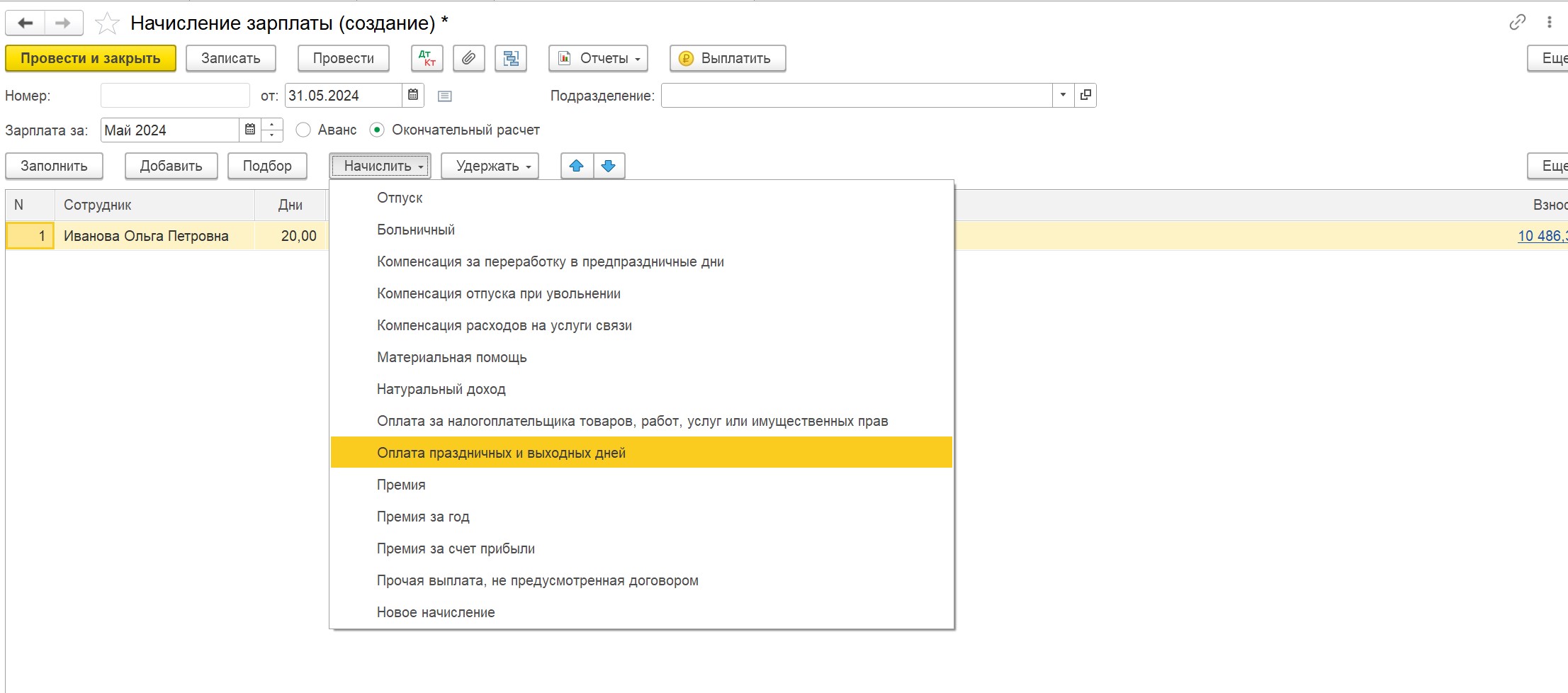Image resolution: width=1568 pixels, height=693 pixels.
Task: Click Подразделение input field
Action: [857, 95]
